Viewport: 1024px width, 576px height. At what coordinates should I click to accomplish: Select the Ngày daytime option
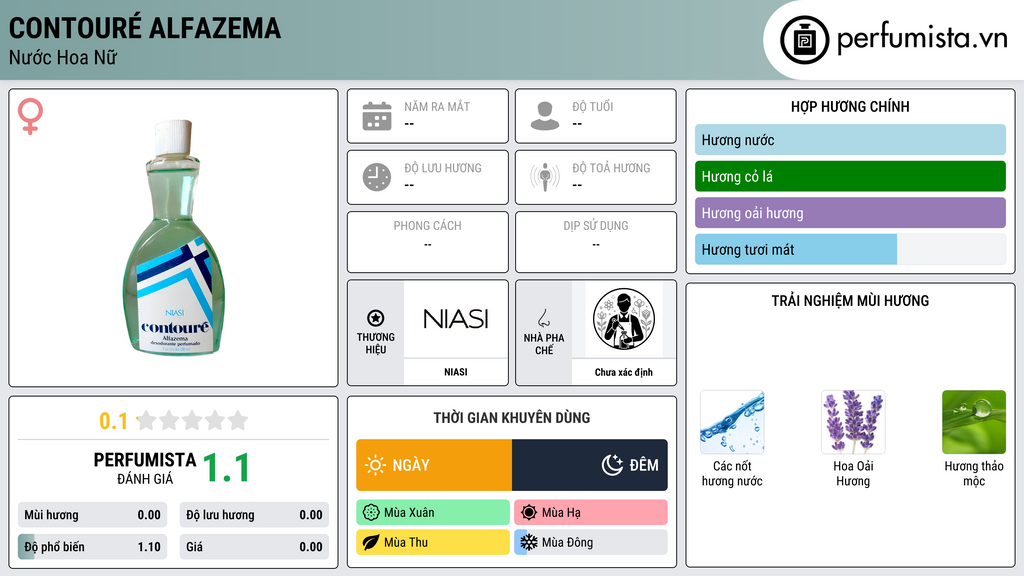[434, 465]
